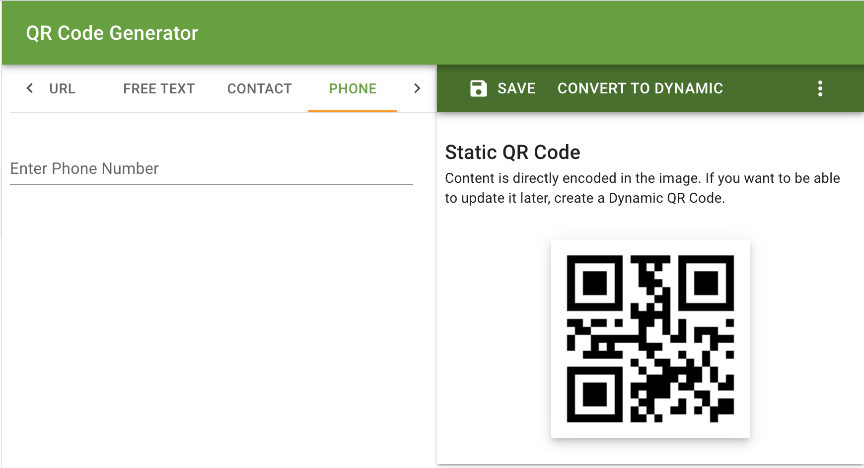Screen dimensions: 864x468
Task: Choose the Phone tab
Action: (353, 88)
